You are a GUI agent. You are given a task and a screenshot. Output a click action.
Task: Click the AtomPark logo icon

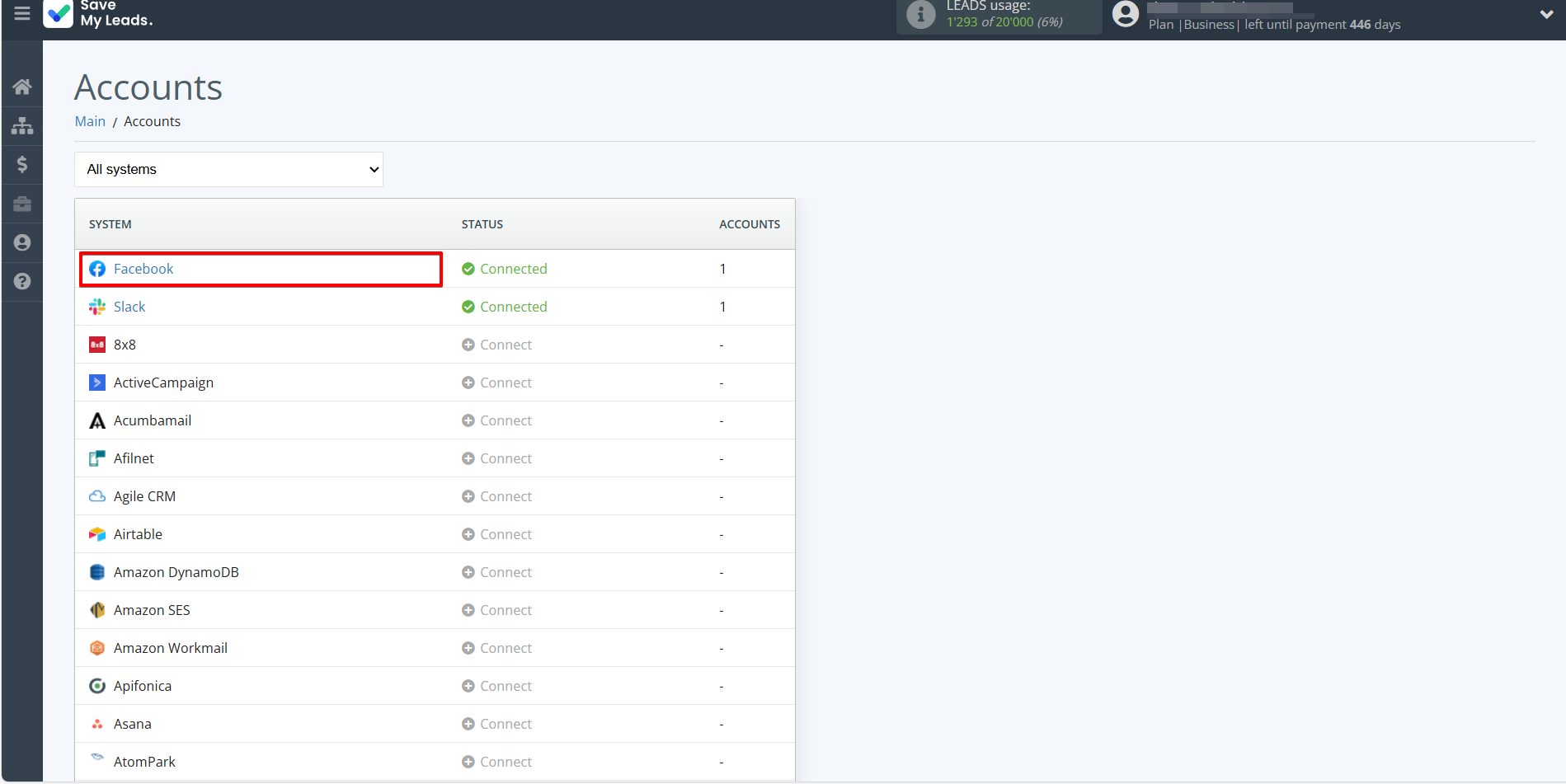(x=97, y=757)
